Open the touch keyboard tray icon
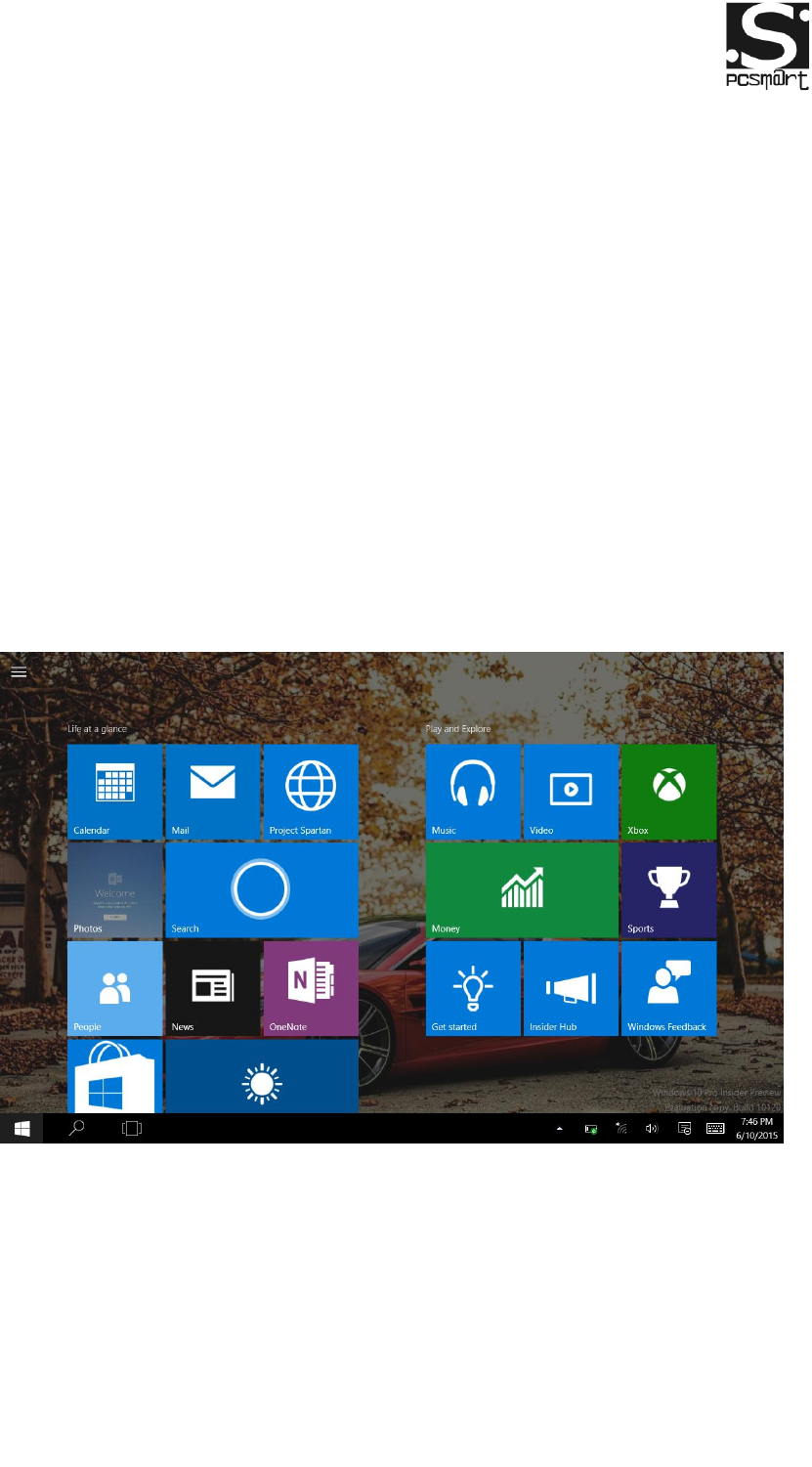812x1467 pixels. pyautogui.click(x=715, y=1128)
